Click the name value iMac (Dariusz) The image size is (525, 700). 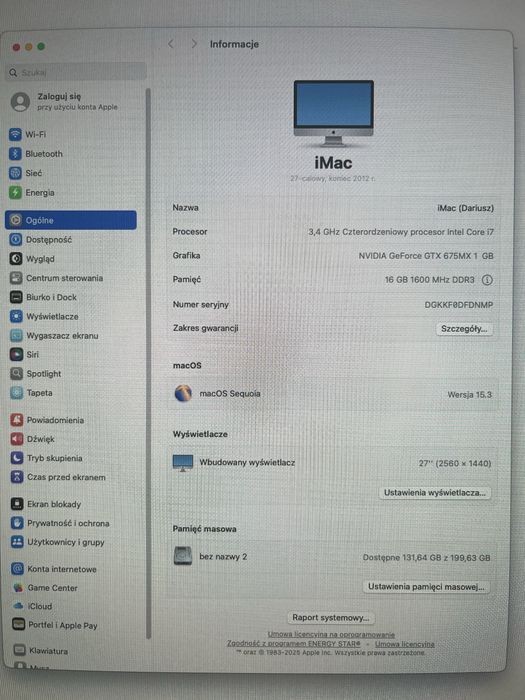coord(465,208)
